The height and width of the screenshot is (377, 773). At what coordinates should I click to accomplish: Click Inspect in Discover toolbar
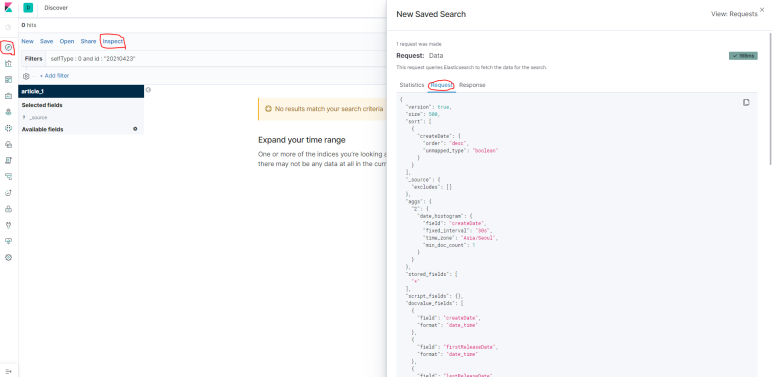click(113, 41)
